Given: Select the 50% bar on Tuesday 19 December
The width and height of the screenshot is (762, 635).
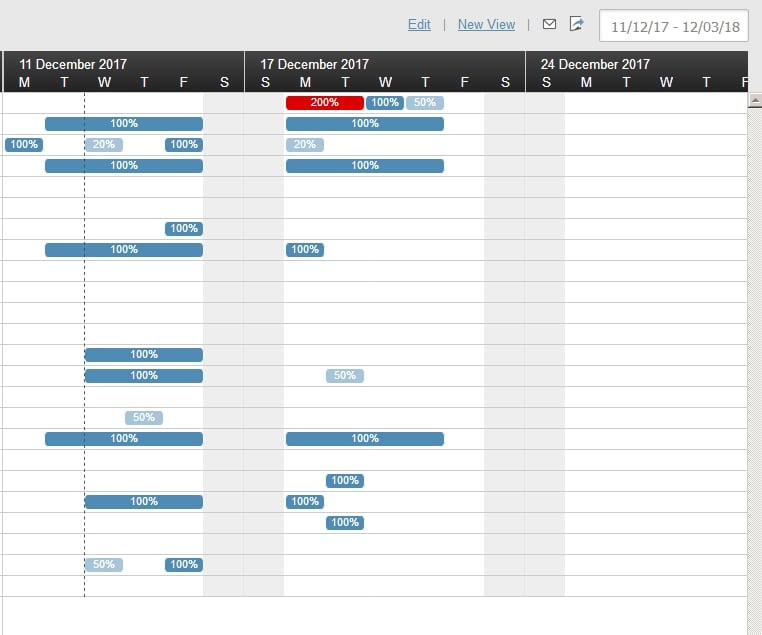Looking at the screenshot, I should 345,376.
